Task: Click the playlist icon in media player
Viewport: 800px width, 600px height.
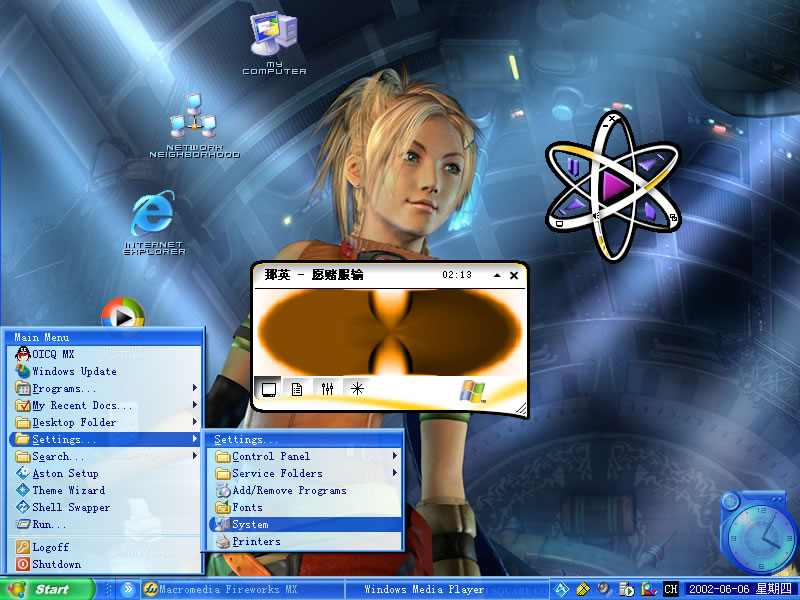Action: 297,389
